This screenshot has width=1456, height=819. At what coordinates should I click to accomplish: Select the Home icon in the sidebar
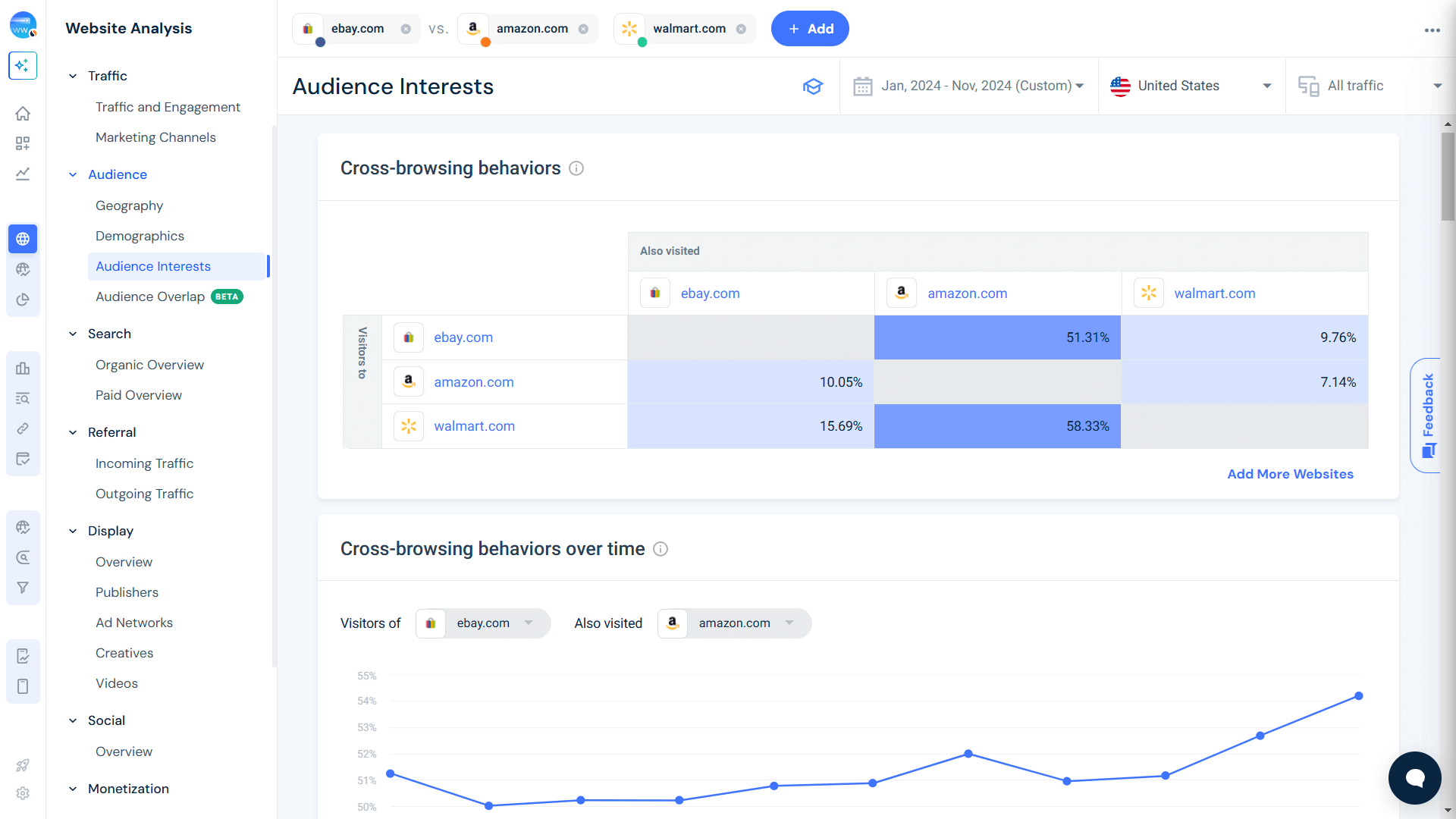[23, 113]
